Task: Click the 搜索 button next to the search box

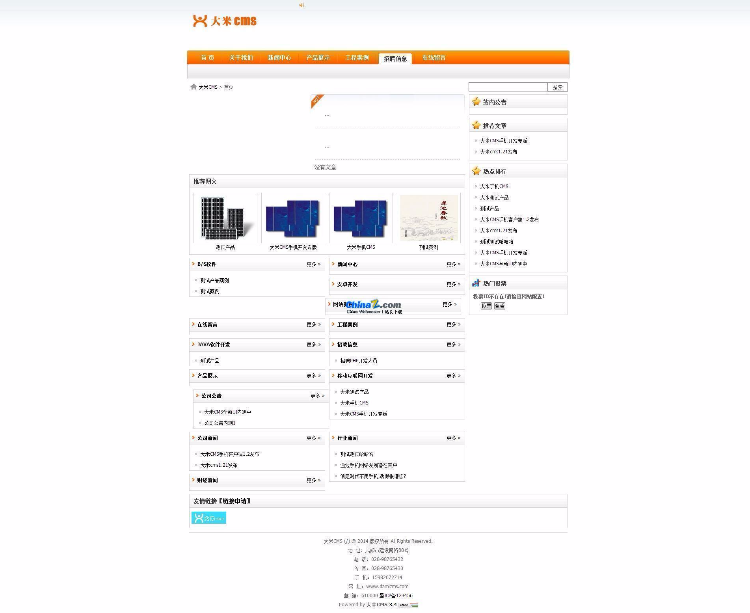Action: (557, 87)
